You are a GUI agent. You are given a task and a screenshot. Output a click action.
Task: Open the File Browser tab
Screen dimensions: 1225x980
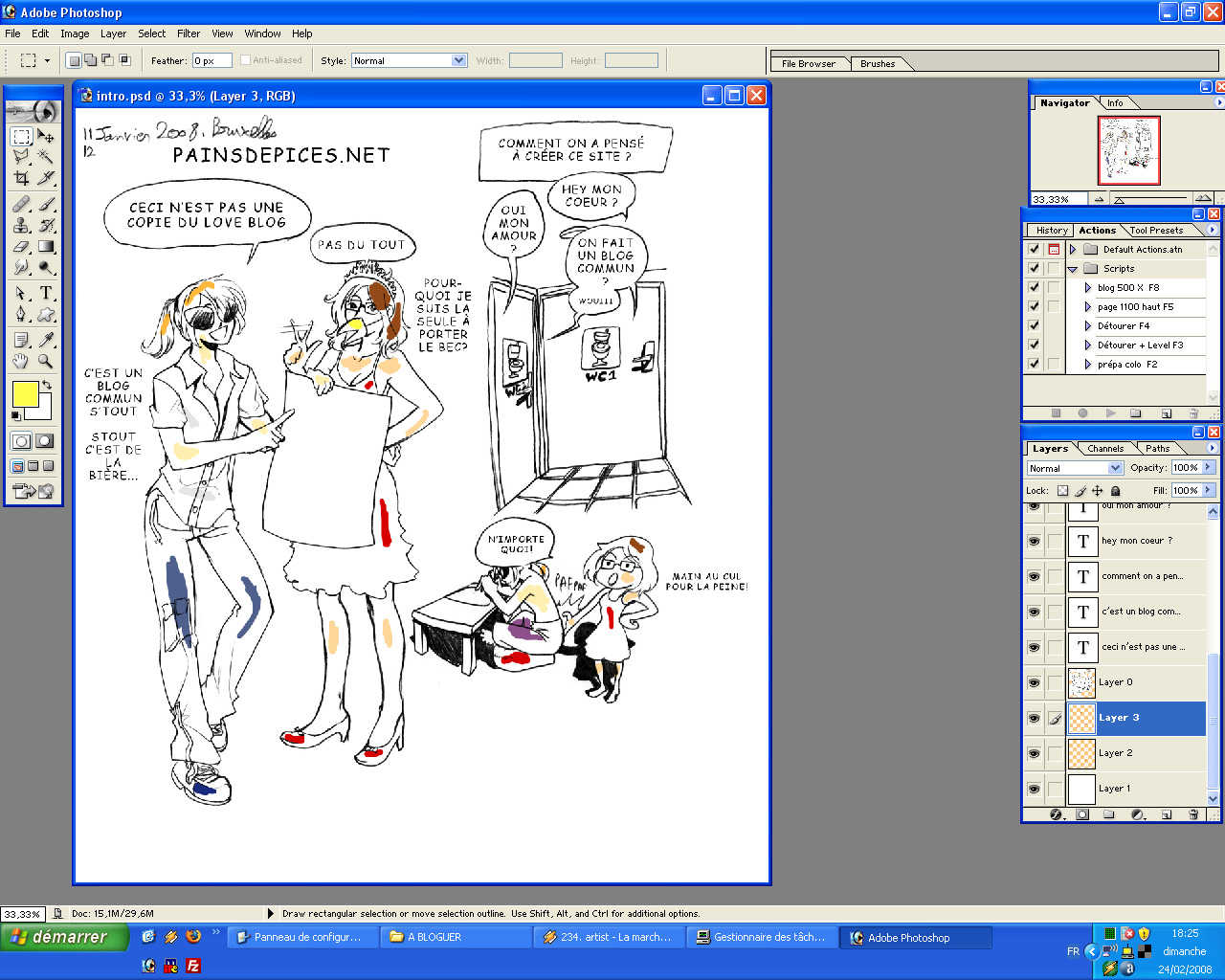[x=809, y=63]
